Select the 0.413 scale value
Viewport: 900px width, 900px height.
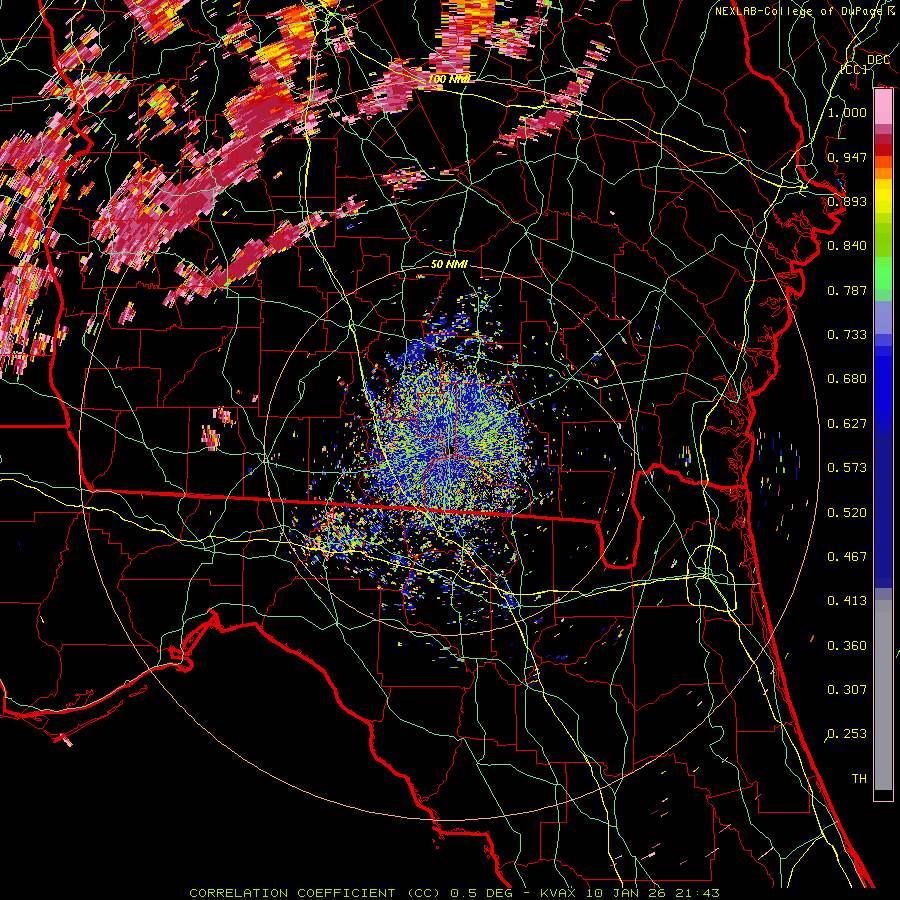[x=847, y=601]
